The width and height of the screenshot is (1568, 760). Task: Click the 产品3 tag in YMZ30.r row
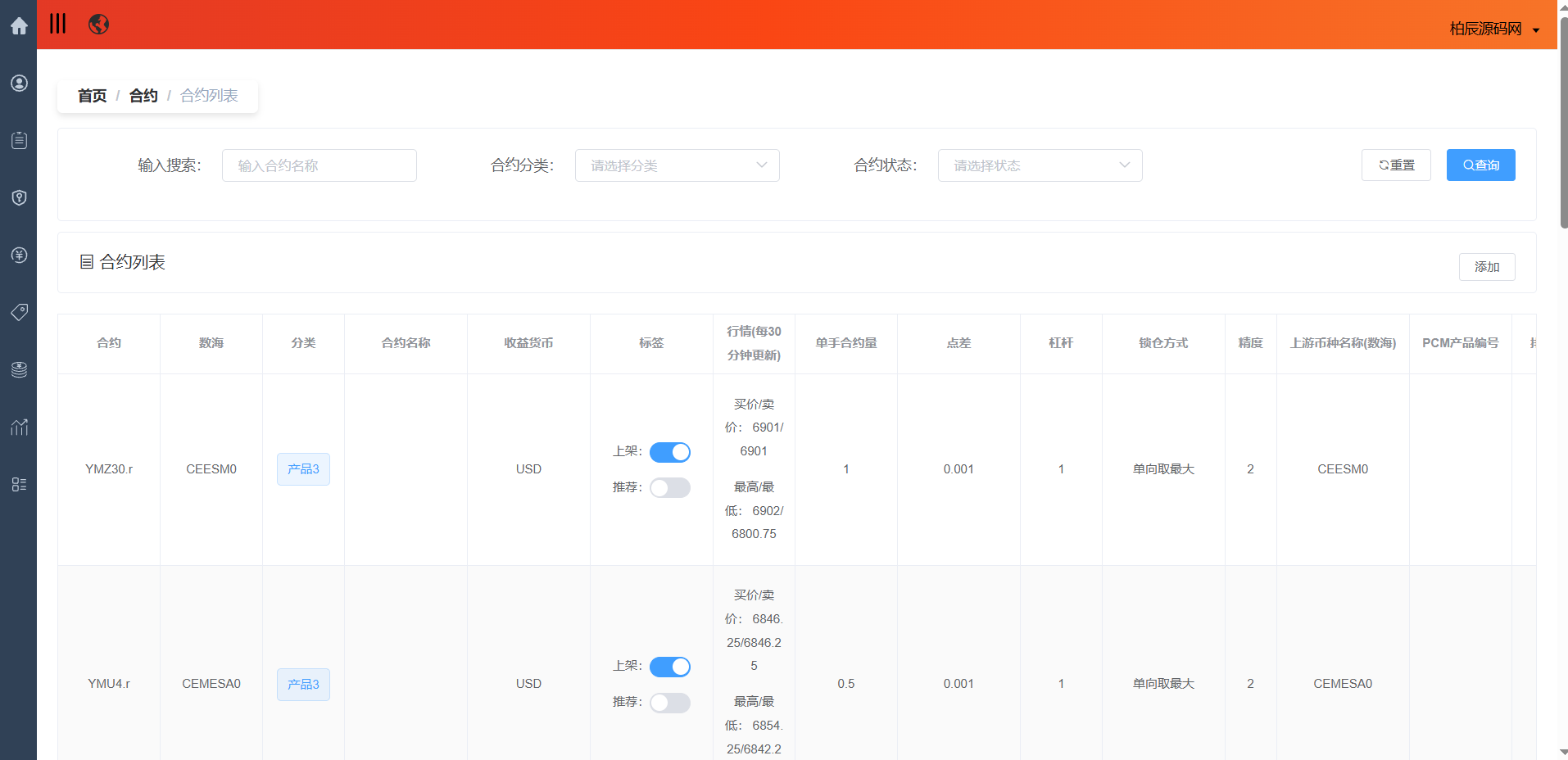pos(303,469)
